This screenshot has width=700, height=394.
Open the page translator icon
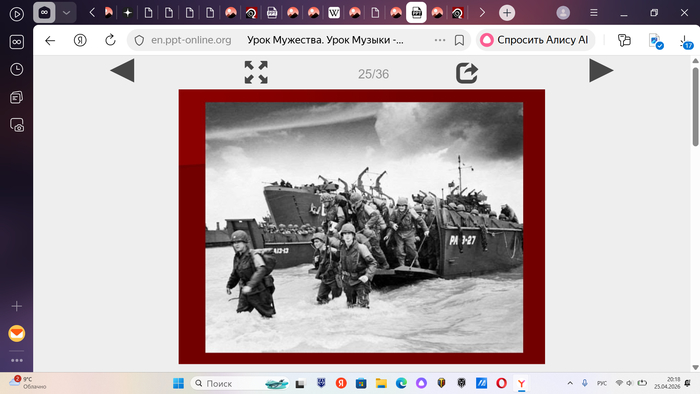[x=656, y=41]
